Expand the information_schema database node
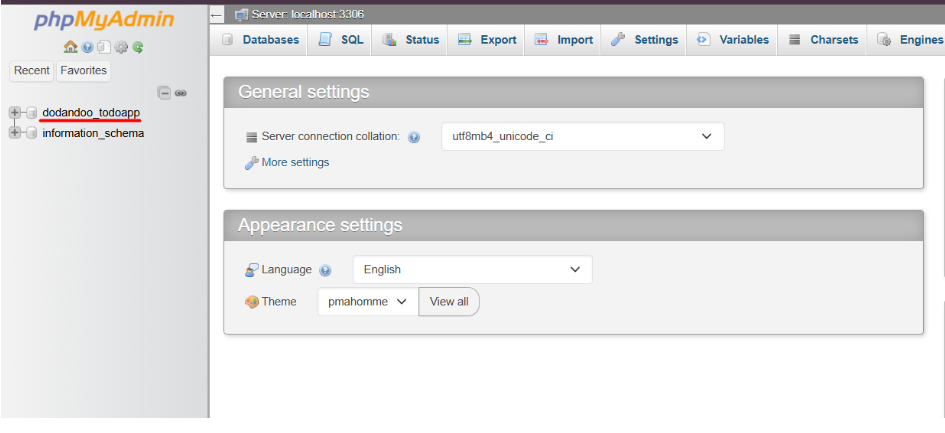 (15, 134)
